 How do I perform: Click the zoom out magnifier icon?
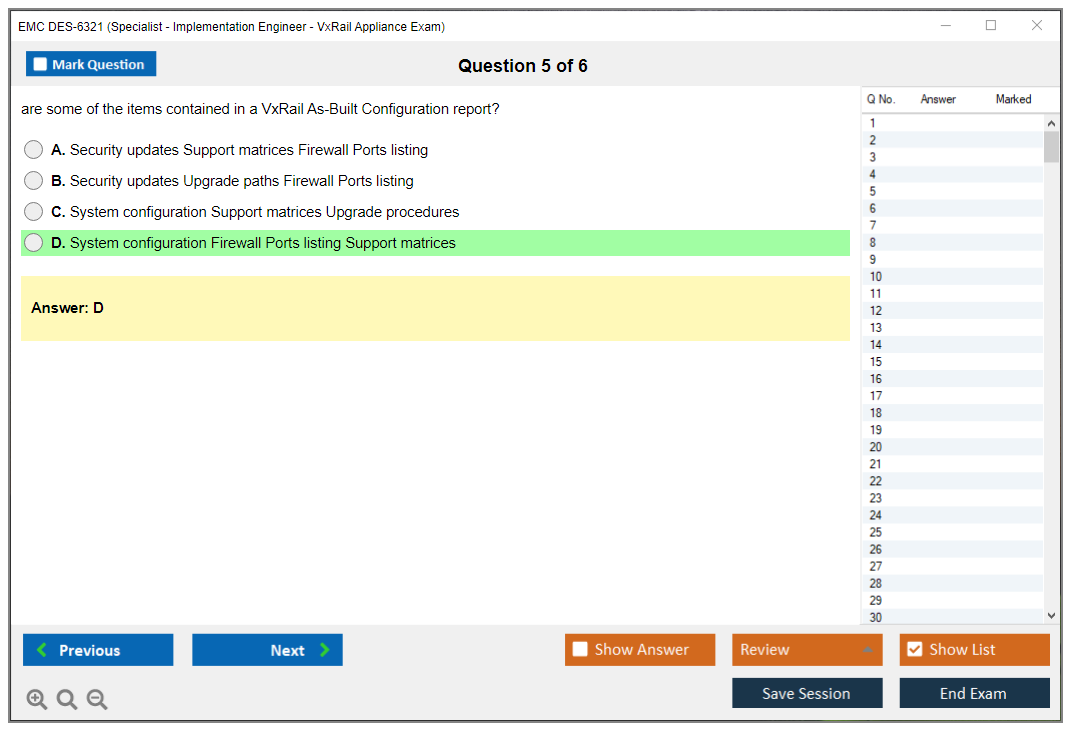click(x=97, y=700)
